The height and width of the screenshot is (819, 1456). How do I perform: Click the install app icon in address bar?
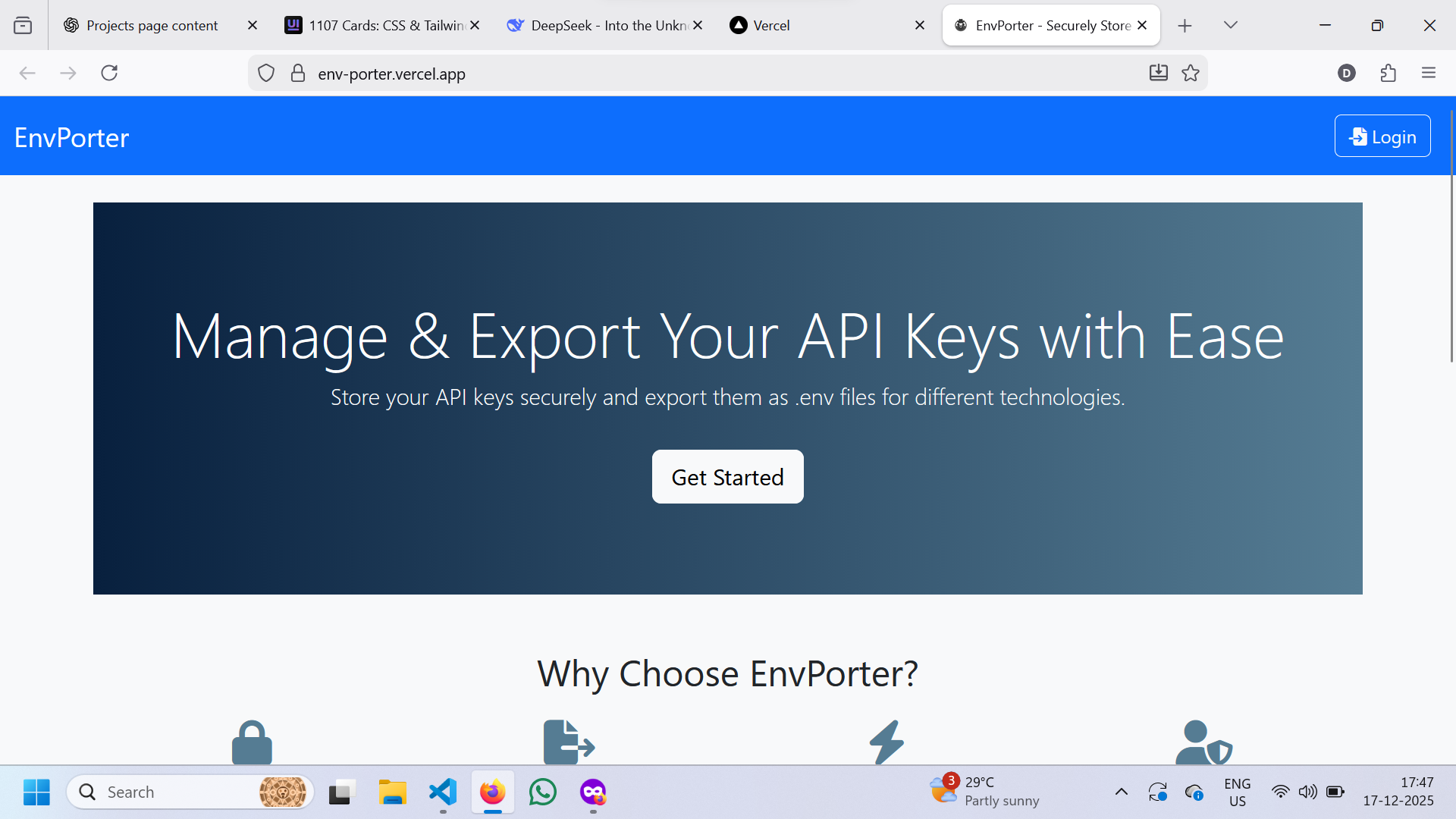pos(1158,73)
